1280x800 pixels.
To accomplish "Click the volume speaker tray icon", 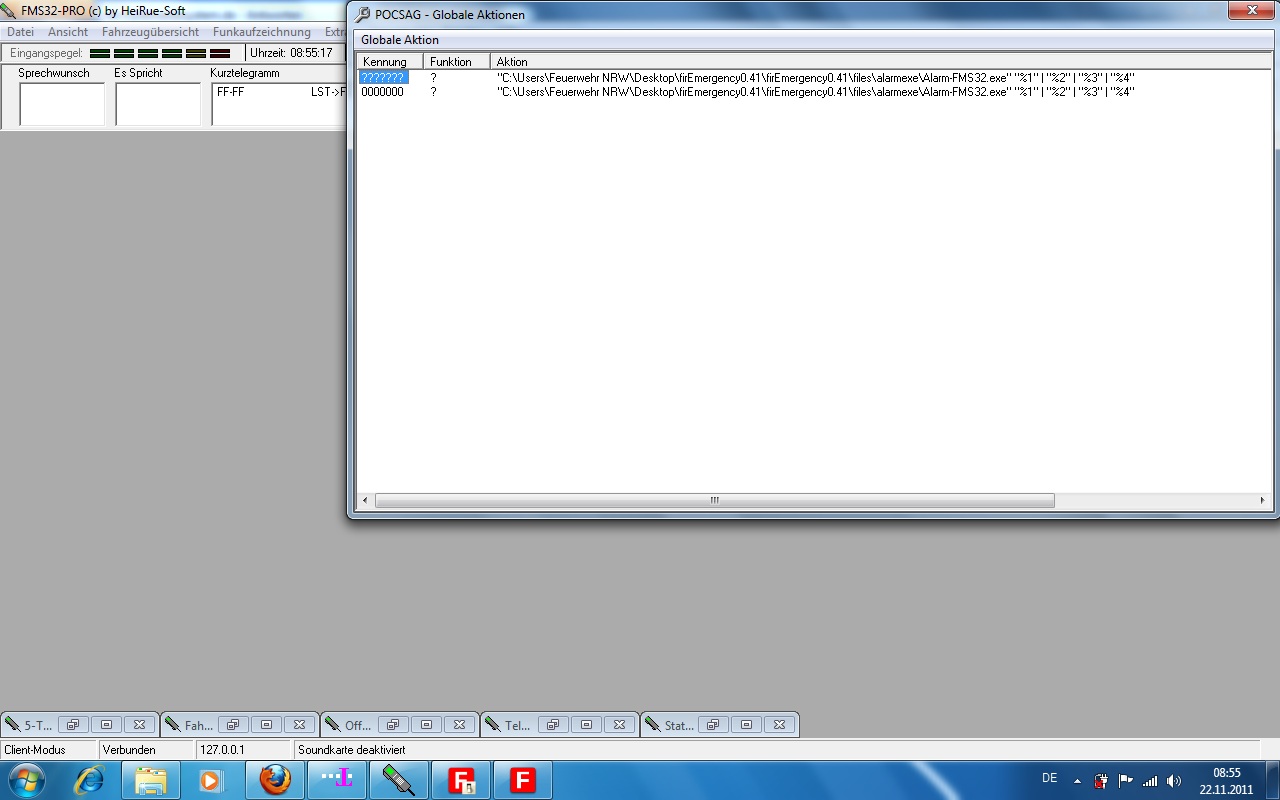I will [1174, 781].
